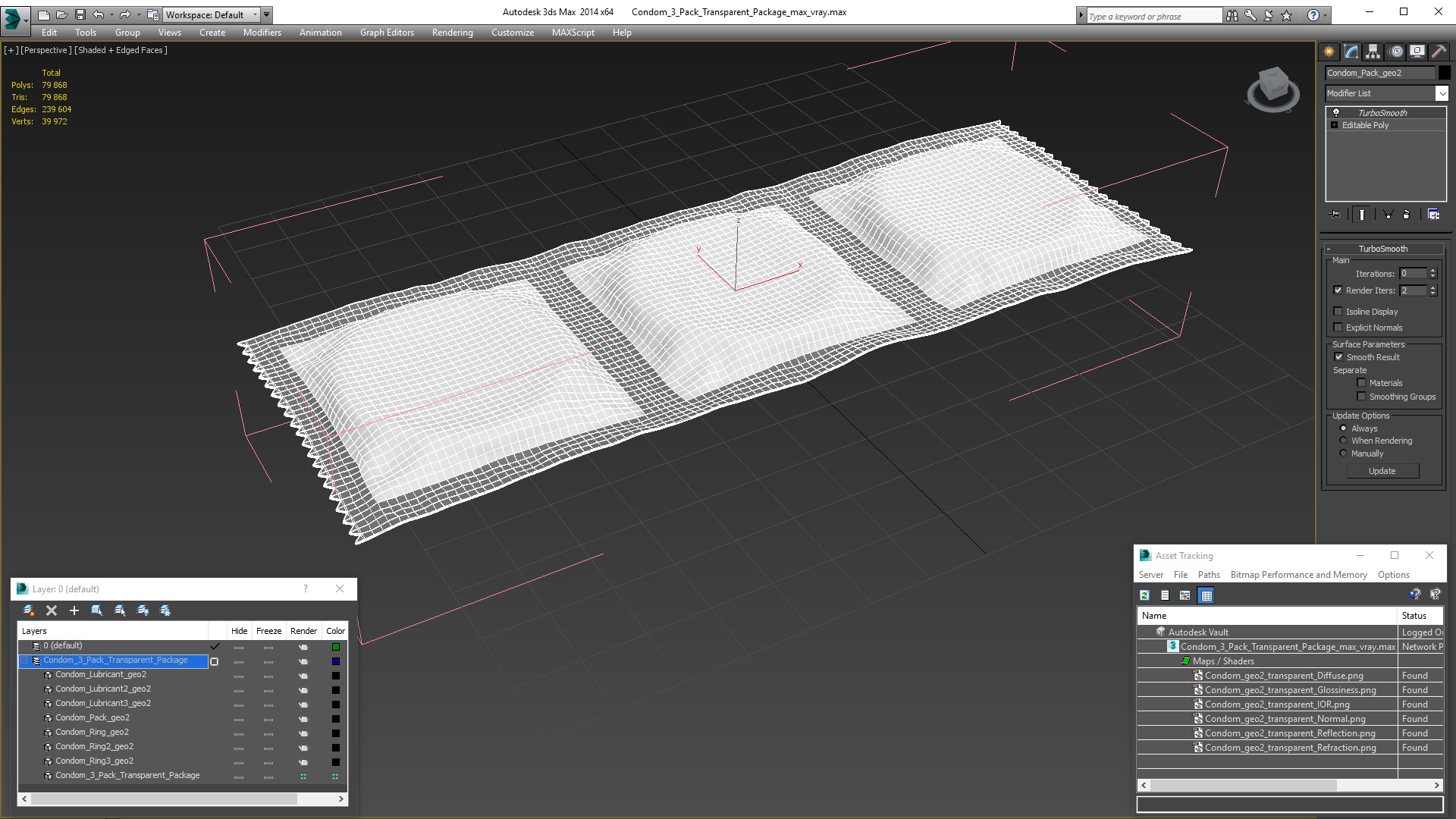1456x819 pixels.
Task: Click the Open File folder icon
Action: (x=61, y=14)
